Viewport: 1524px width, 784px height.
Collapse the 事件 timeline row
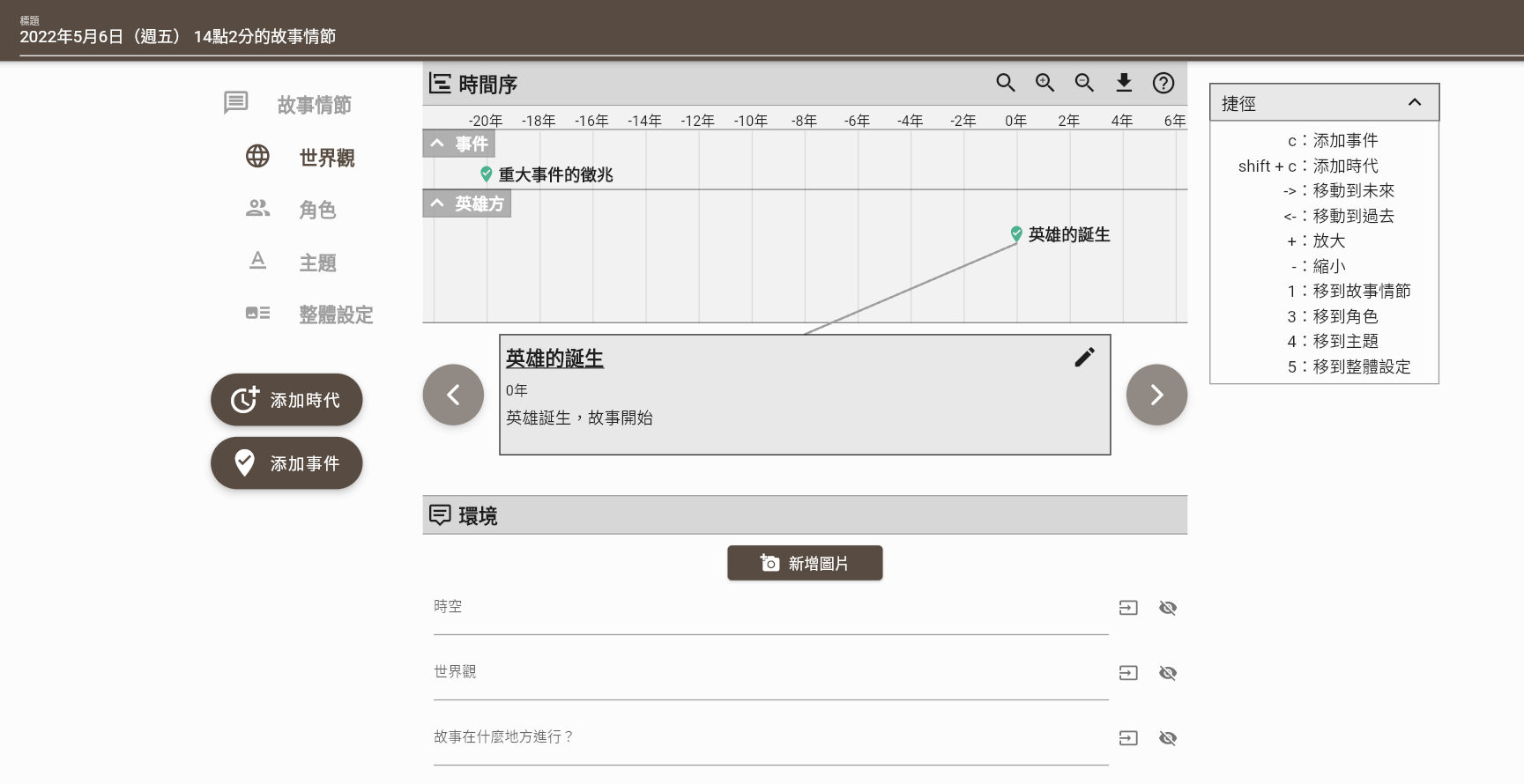pyautogui.click(x=437, y=144)
